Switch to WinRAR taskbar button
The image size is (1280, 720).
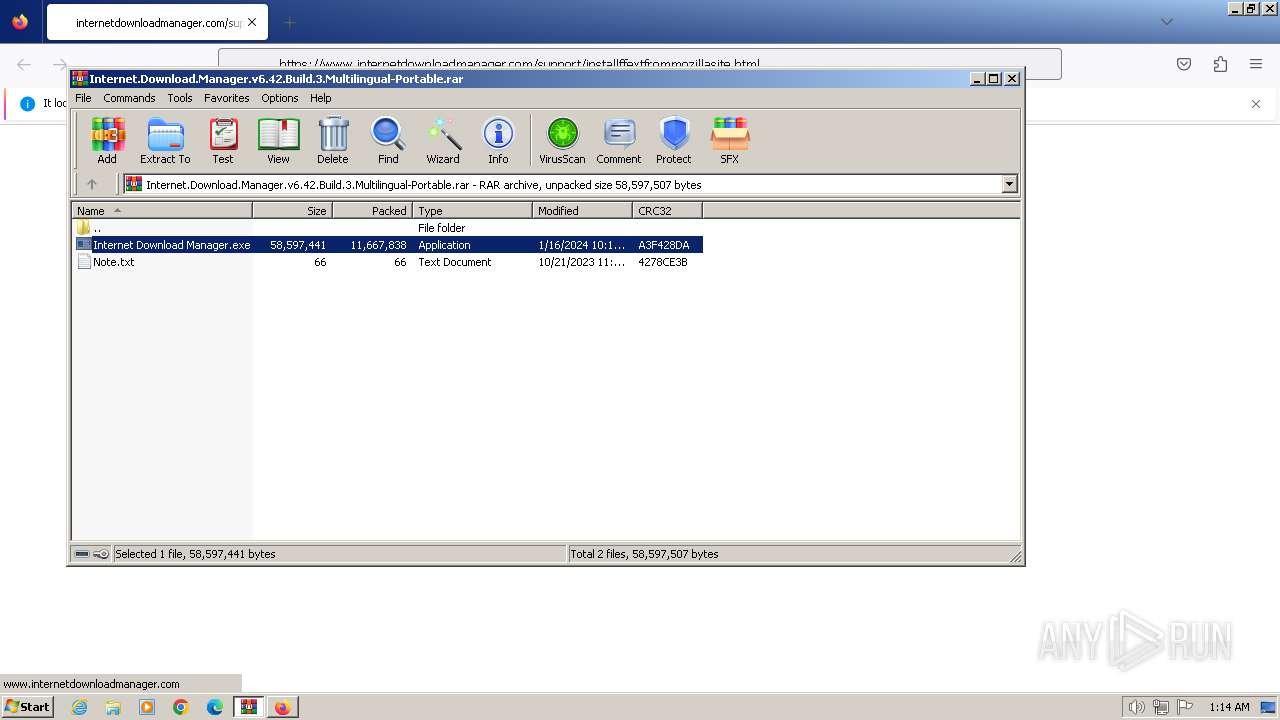(x=249, y=707)
